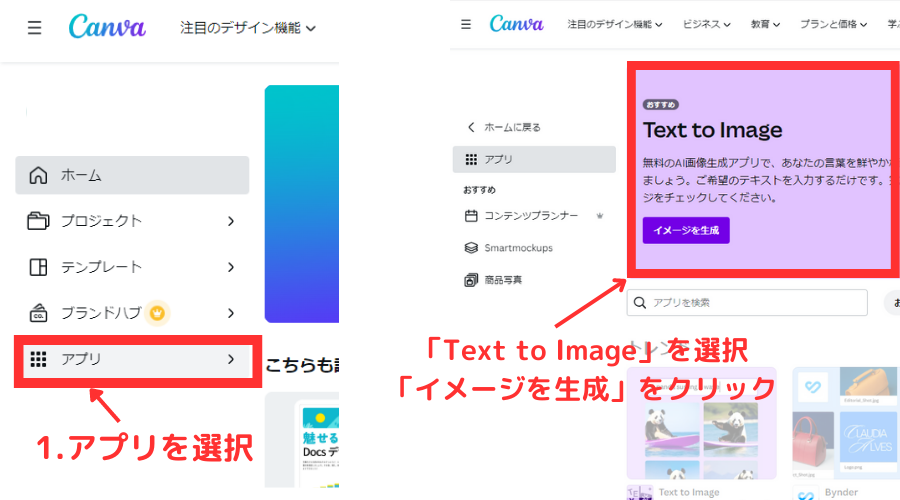
Task: Click the Smartmockups layers icon
Action: 471,248
